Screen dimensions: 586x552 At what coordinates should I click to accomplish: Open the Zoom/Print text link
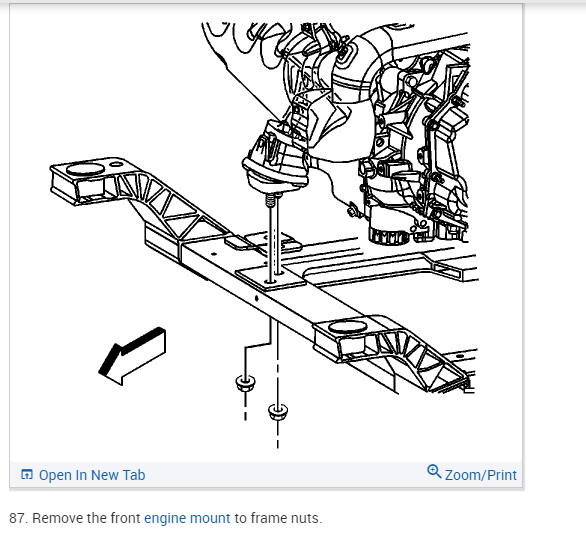pyautogui.click(x=481, y=475)
